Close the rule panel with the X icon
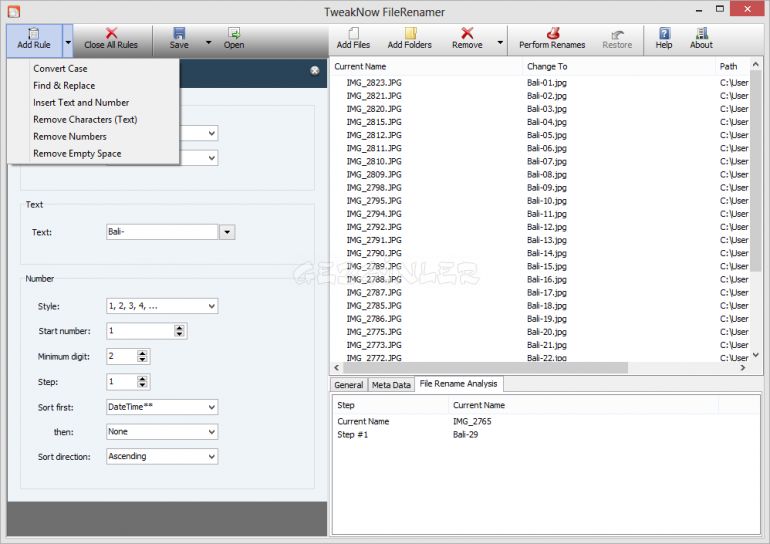The height and width of the screenshot is (544, 770). 315,71
